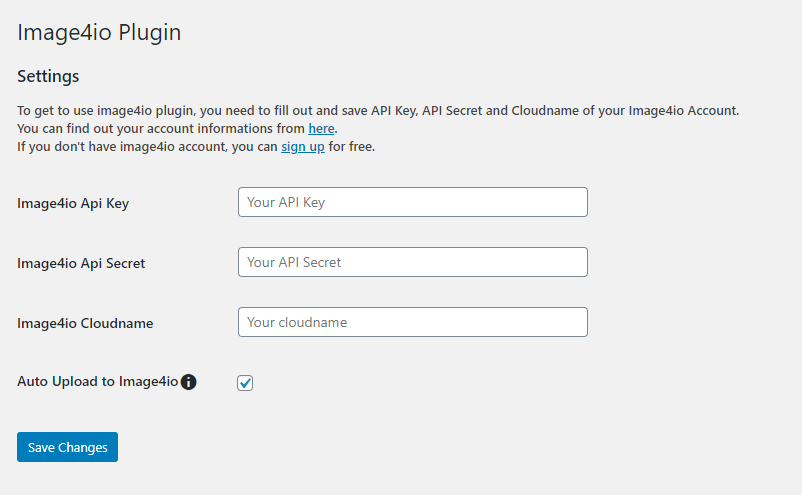Toggle the Auto Upload to Image4io checkbox

[x=245, y=383]
